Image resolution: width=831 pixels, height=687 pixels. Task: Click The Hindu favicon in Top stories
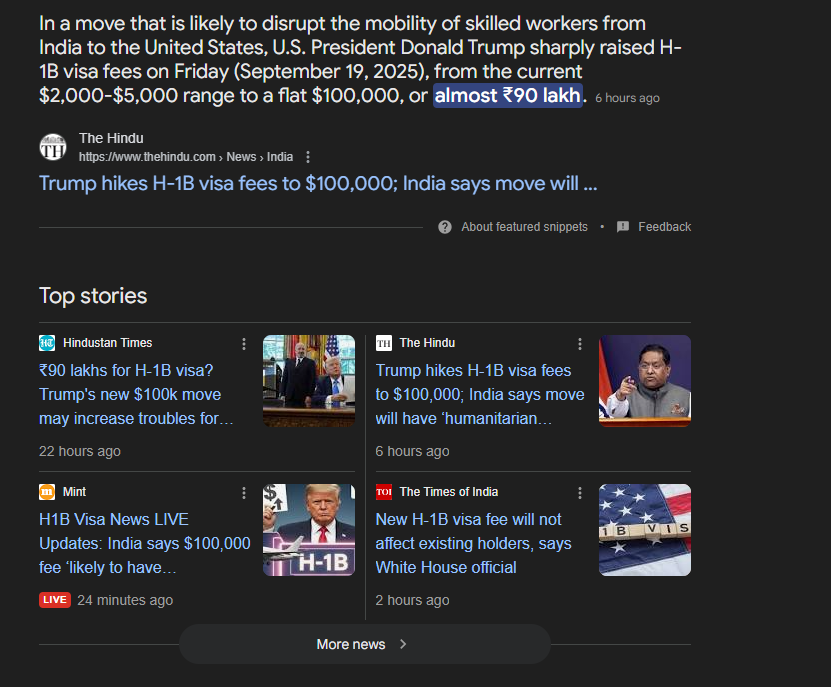click(x=384, y=343)
